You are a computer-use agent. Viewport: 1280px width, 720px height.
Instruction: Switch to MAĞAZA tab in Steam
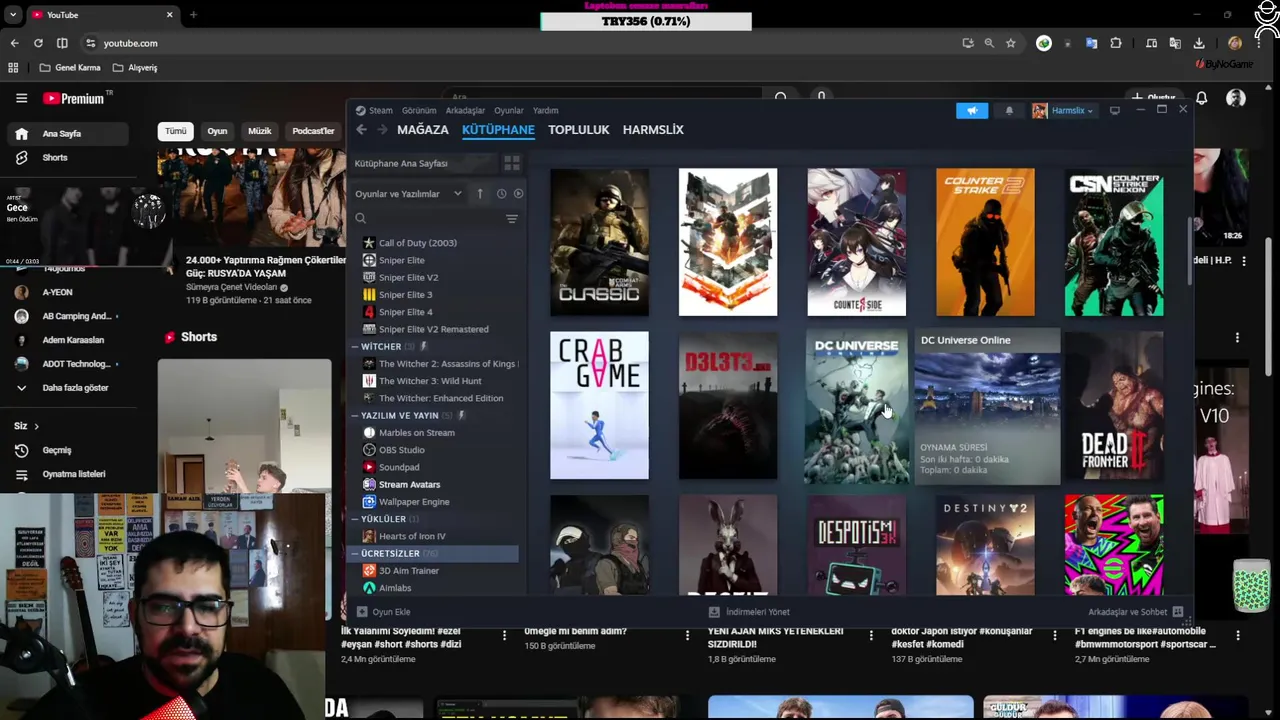pos(423,130)
